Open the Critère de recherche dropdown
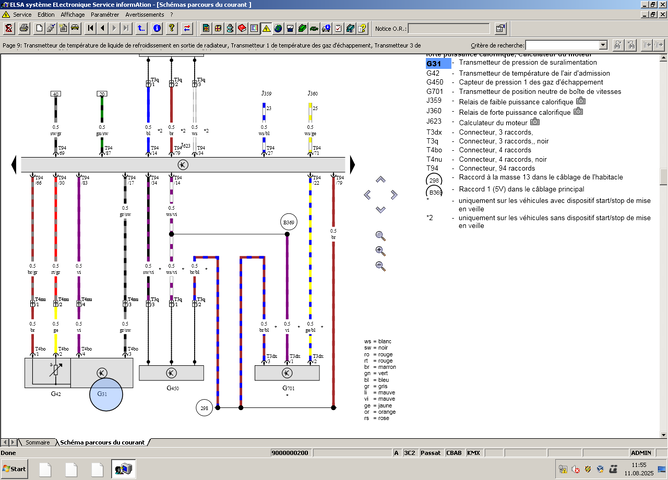Viewport: 668px width, 480px height. pos(602,45)
